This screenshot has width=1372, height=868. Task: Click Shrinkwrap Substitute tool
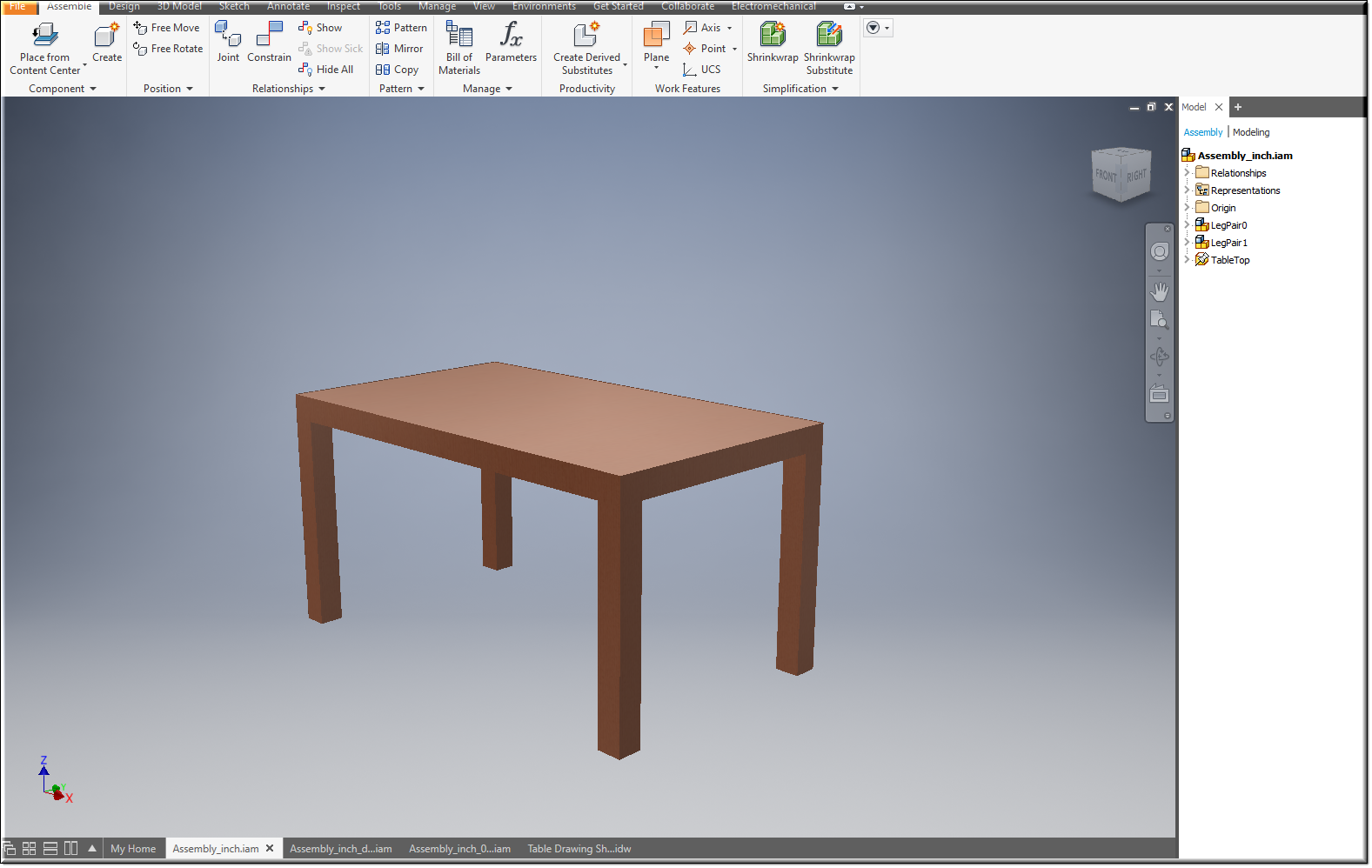click(829, 48)
